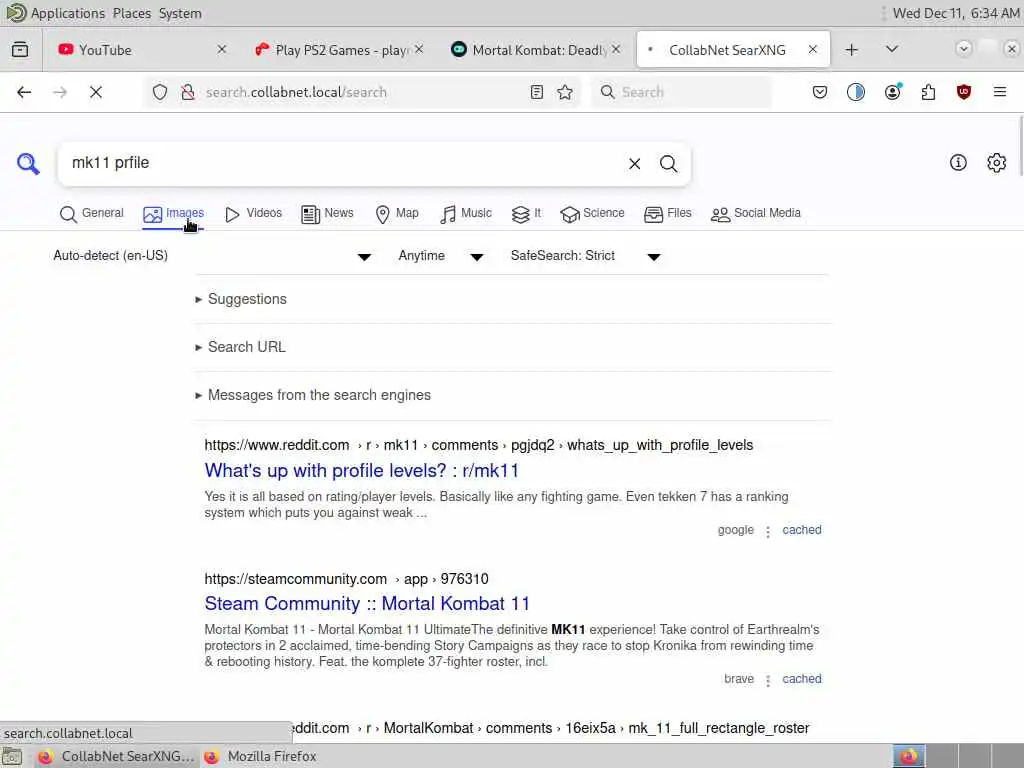
Task: Close the Play PS2 Games tab
Action: click(419, 50)
